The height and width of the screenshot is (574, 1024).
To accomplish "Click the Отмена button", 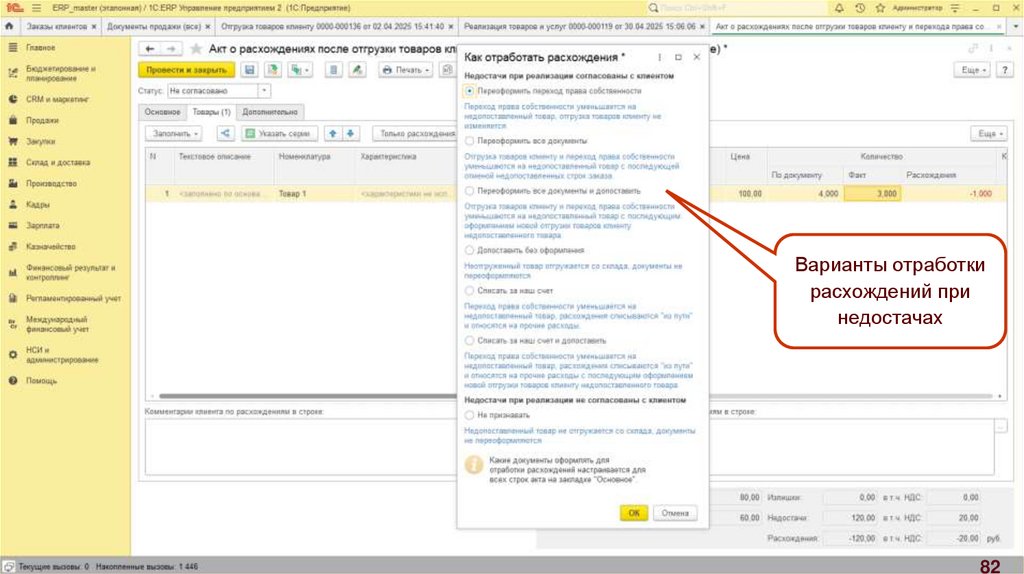I will [675, 512].
